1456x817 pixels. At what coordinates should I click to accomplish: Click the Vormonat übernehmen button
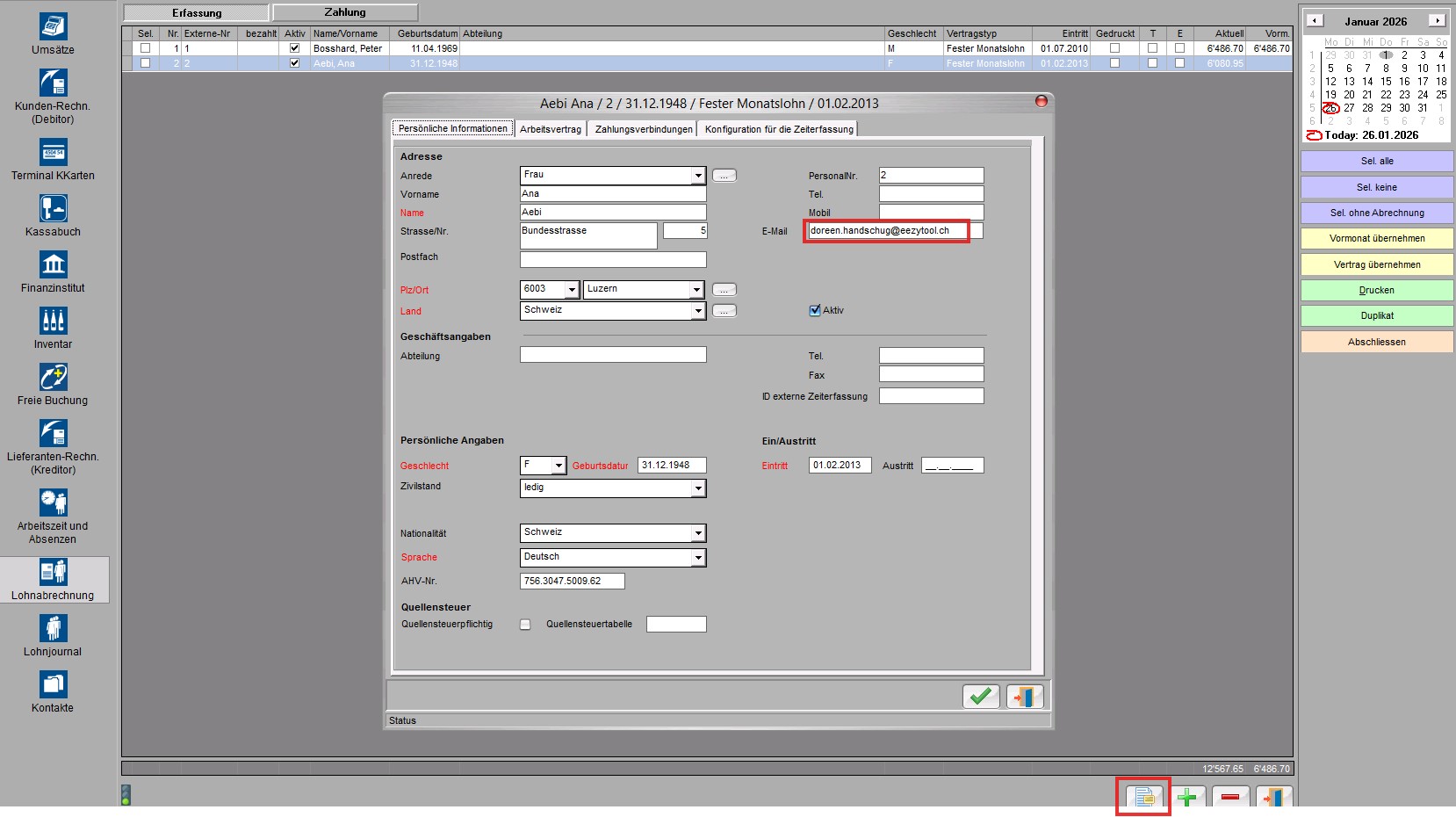pos(1376,239)
